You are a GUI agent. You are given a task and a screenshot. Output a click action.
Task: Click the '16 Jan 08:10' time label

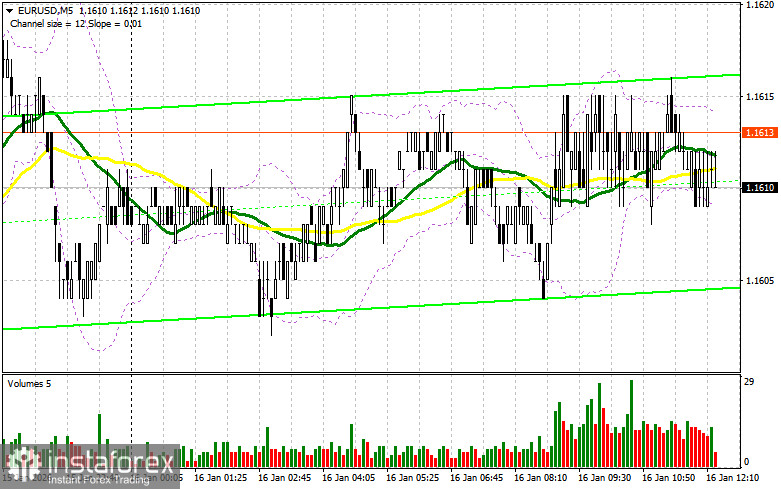point(540,478)
